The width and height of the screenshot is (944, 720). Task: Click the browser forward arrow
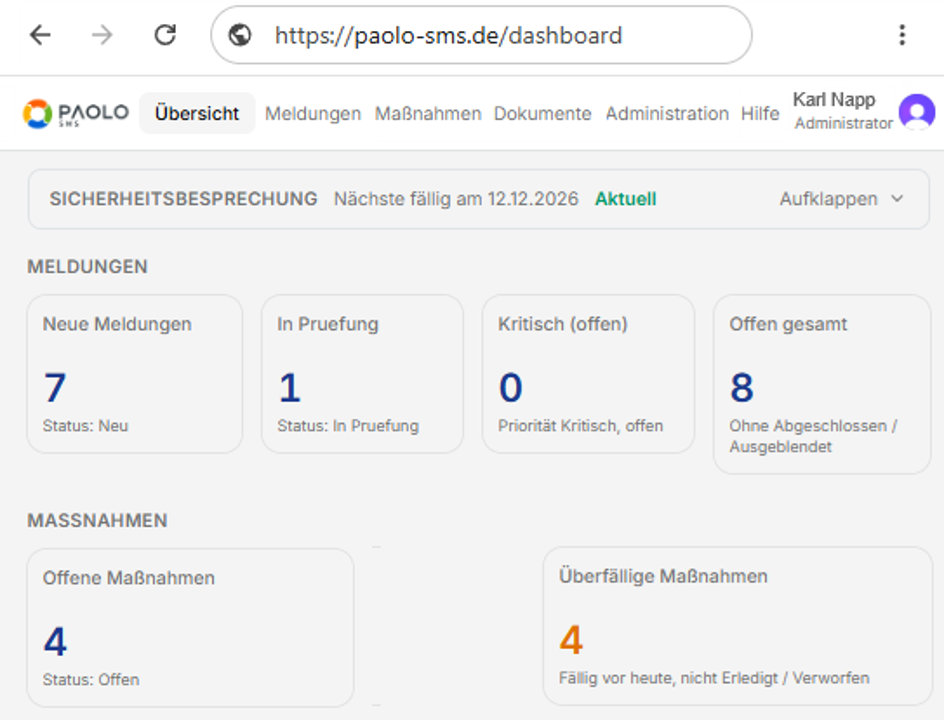[102, 35]
